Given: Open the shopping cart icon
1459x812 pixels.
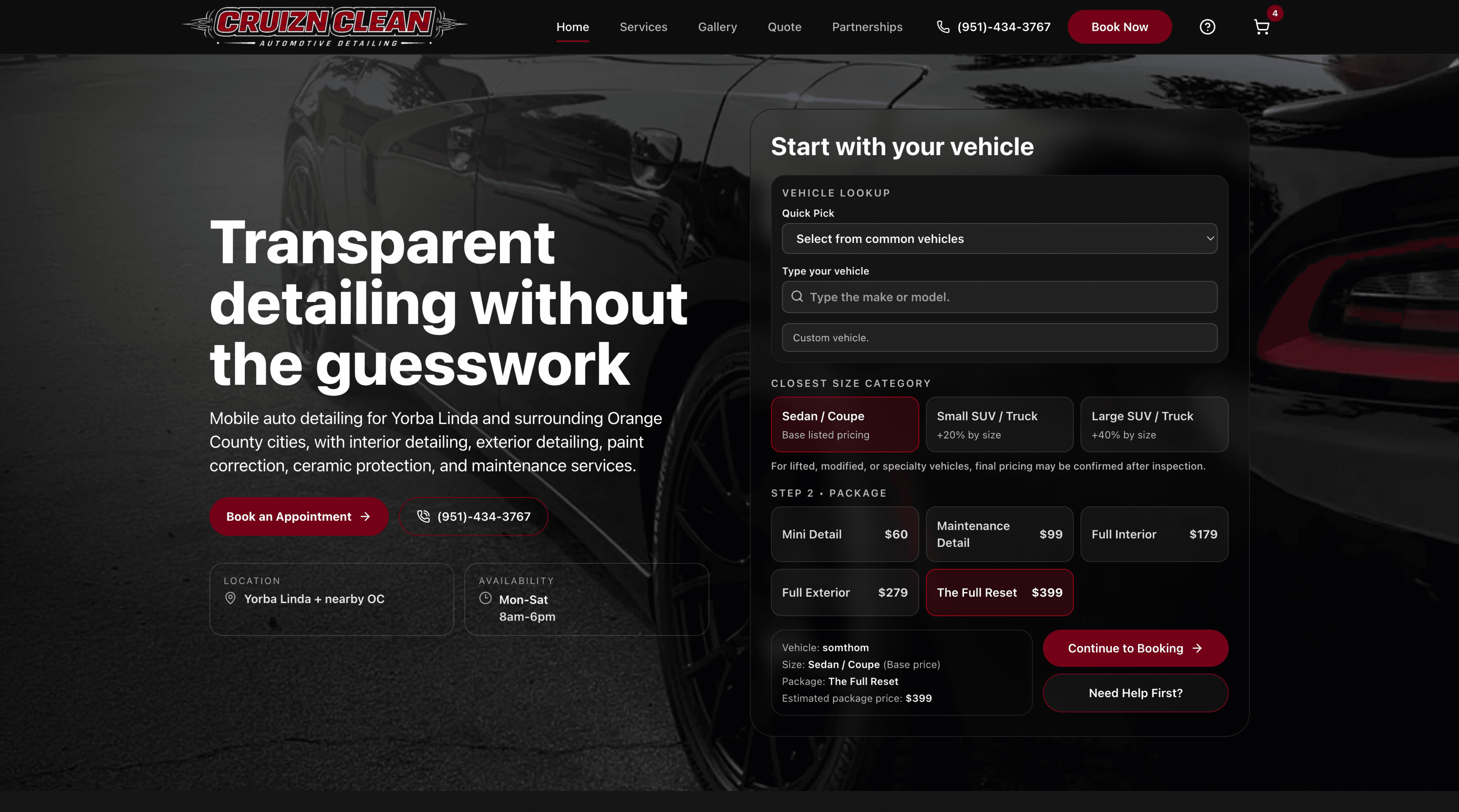Looking at the screenshot, I should point(1261,27).
